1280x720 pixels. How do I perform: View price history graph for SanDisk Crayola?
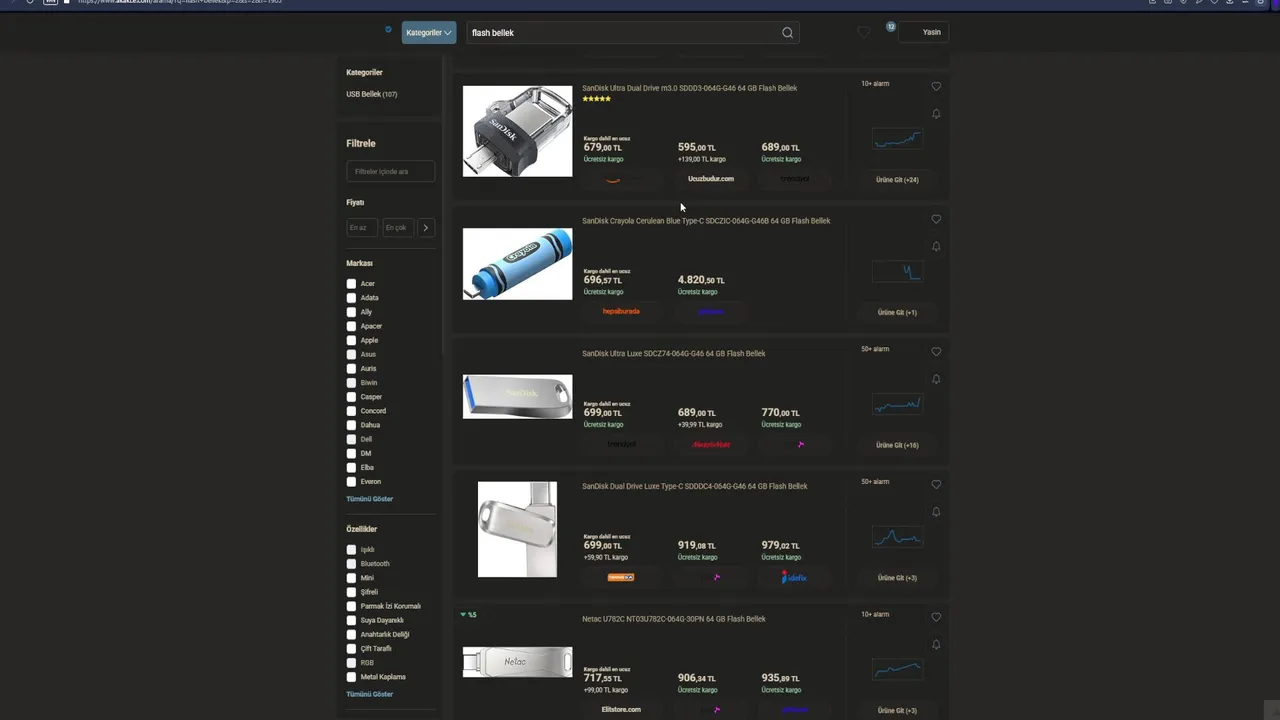[x=897, y=271]
